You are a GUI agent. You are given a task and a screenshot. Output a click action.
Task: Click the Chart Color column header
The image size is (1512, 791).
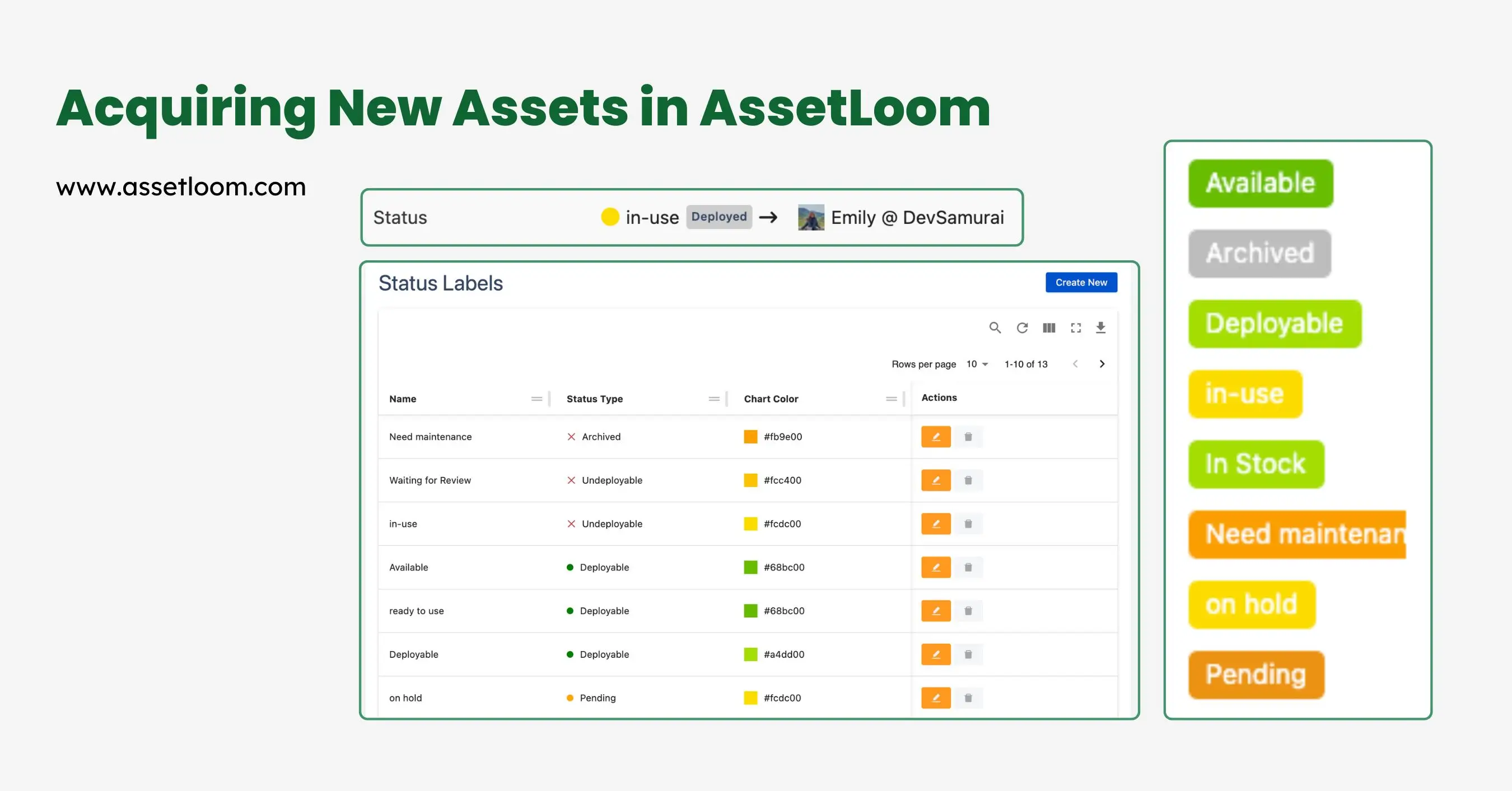pos(771,399)
